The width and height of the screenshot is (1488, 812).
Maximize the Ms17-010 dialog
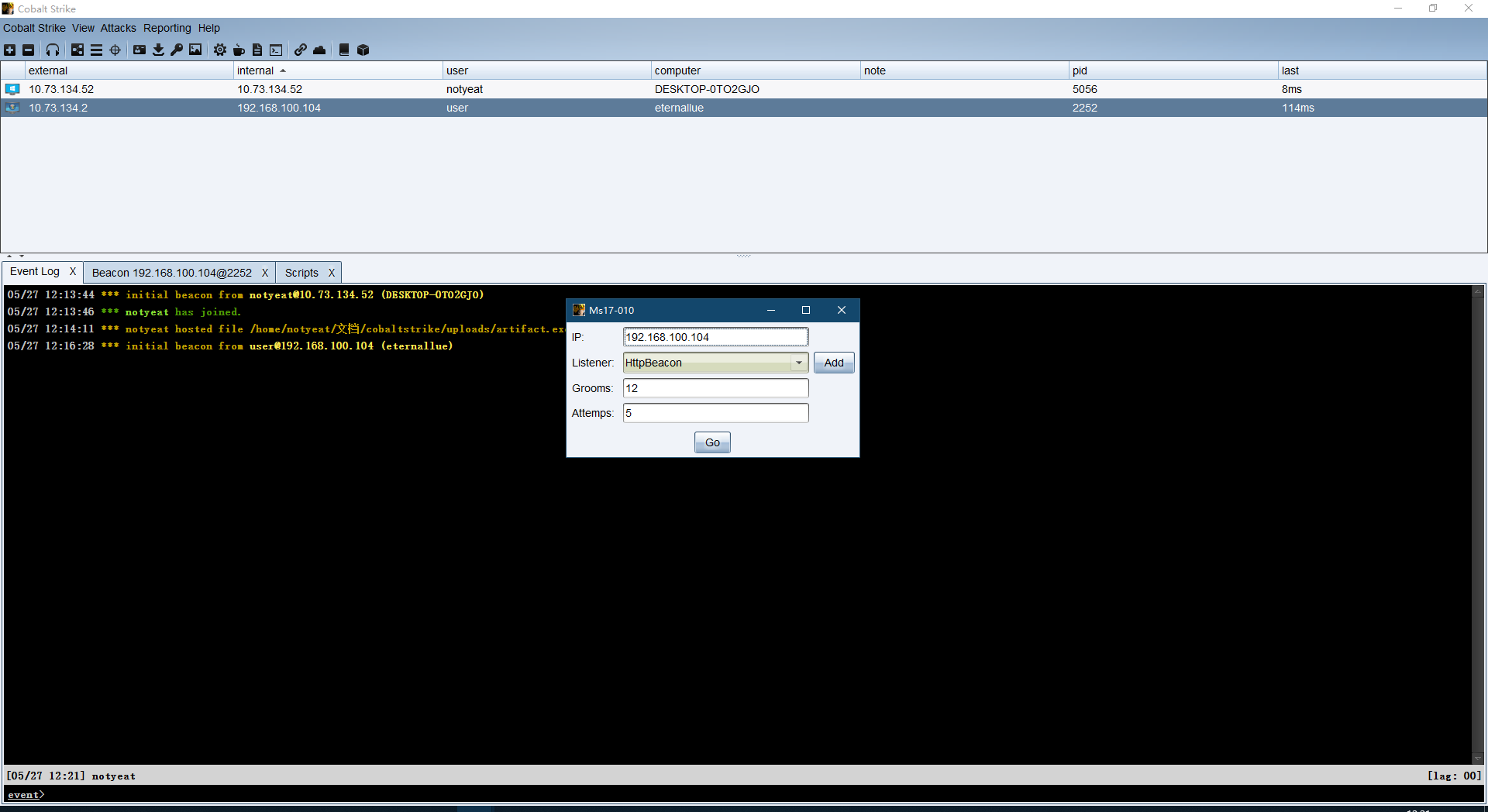tap(806, 310)
